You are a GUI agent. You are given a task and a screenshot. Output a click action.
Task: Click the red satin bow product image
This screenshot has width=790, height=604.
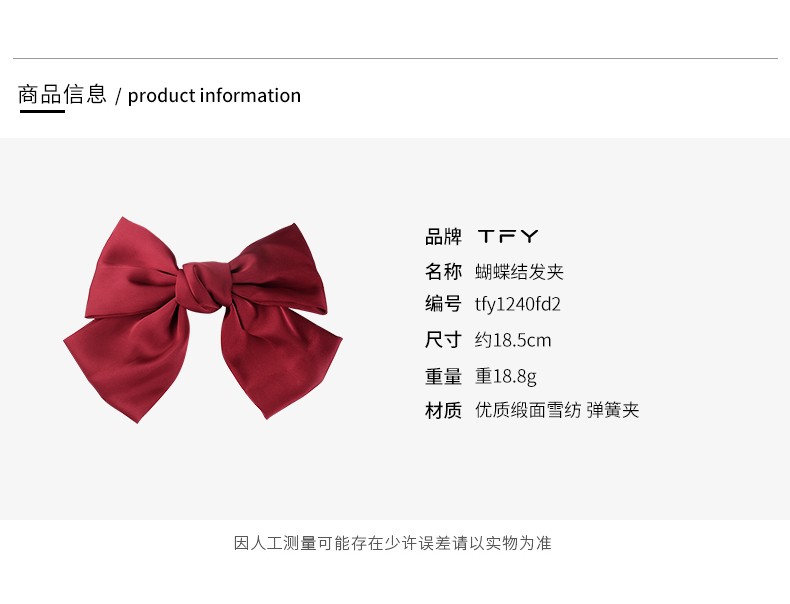click(203, 320)
